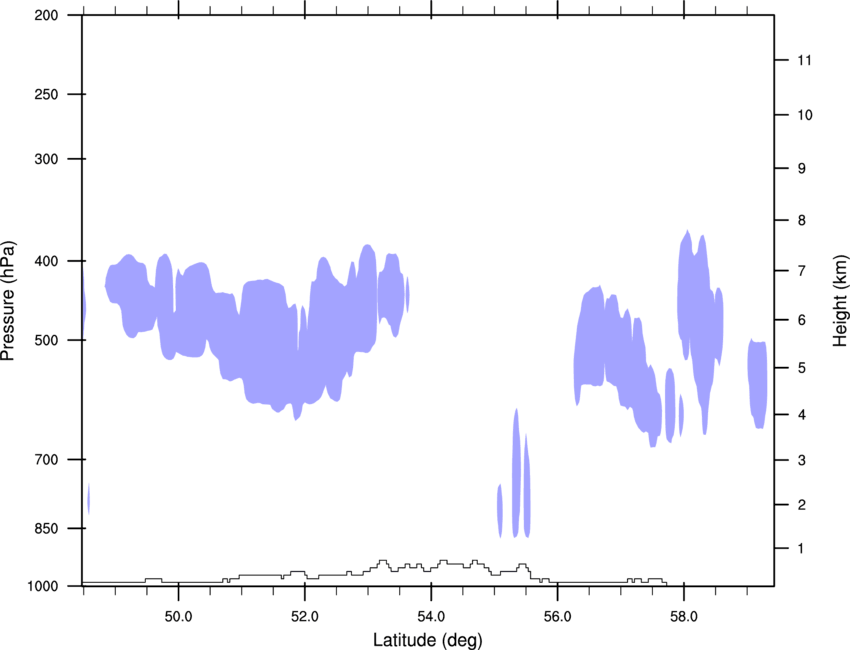Click the 8 km height label
850x650 pixels.
(802, 220)
